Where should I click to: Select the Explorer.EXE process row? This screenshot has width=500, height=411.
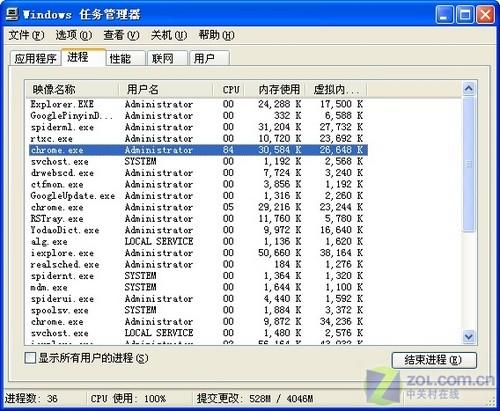(x=198, y=104)
